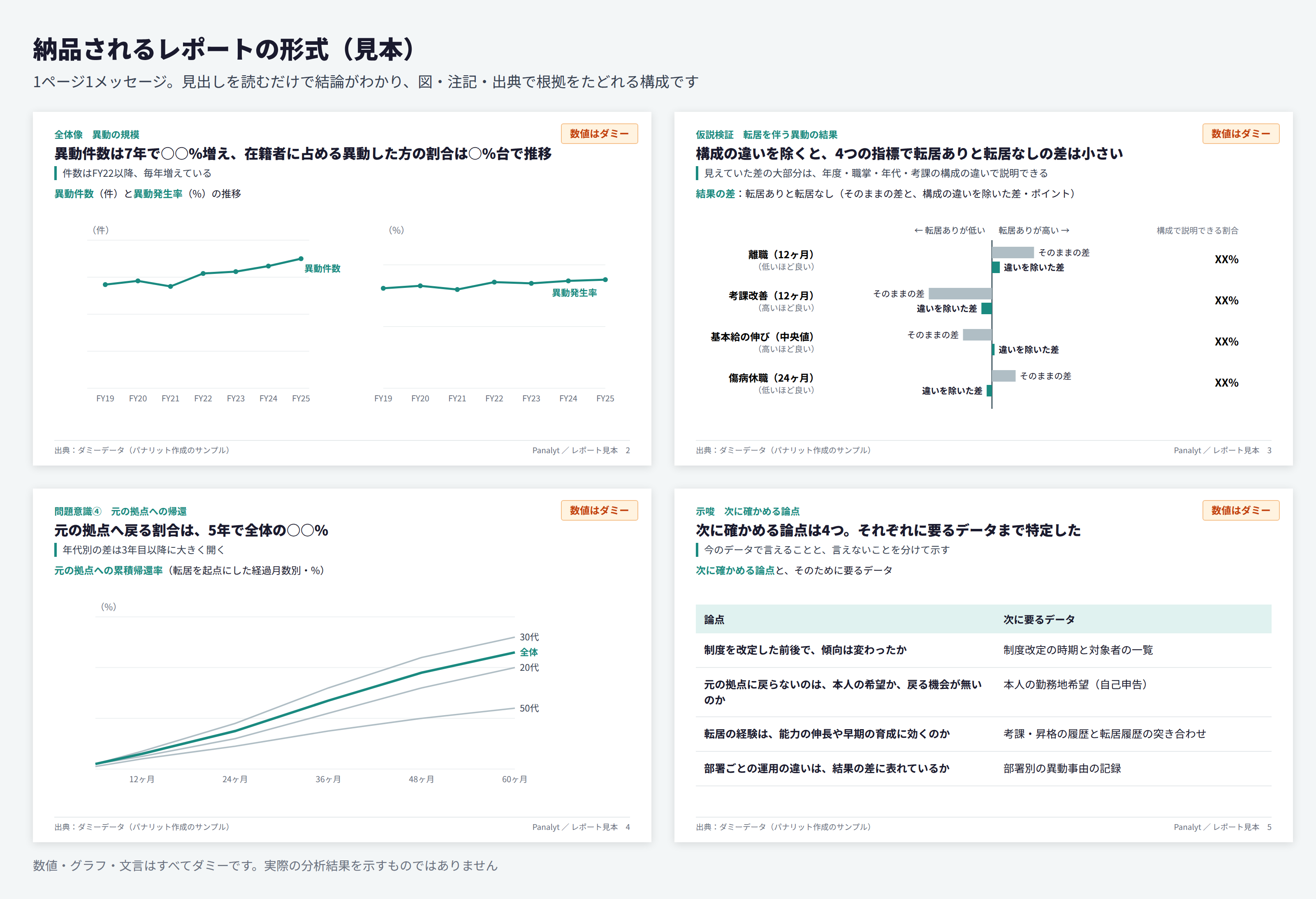Click the gray そのままの差 bar for 考課改善
Screen dimensions: 1316x899
click(x=960, y=293)
